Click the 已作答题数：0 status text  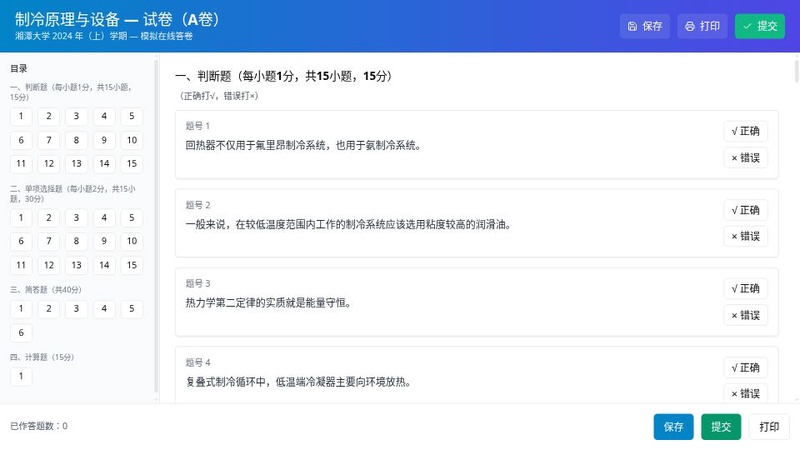click(x=39, y=426)
